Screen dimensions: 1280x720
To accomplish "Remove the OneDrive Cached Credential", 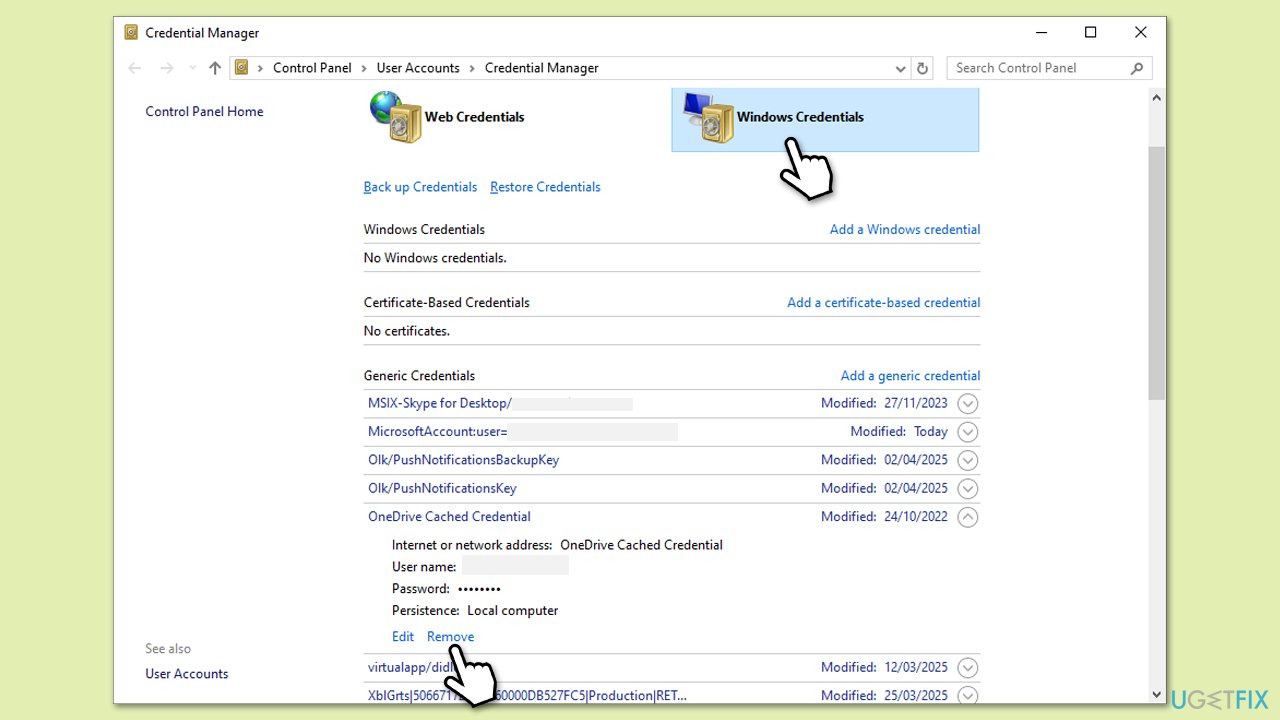I will pos(450,637).
